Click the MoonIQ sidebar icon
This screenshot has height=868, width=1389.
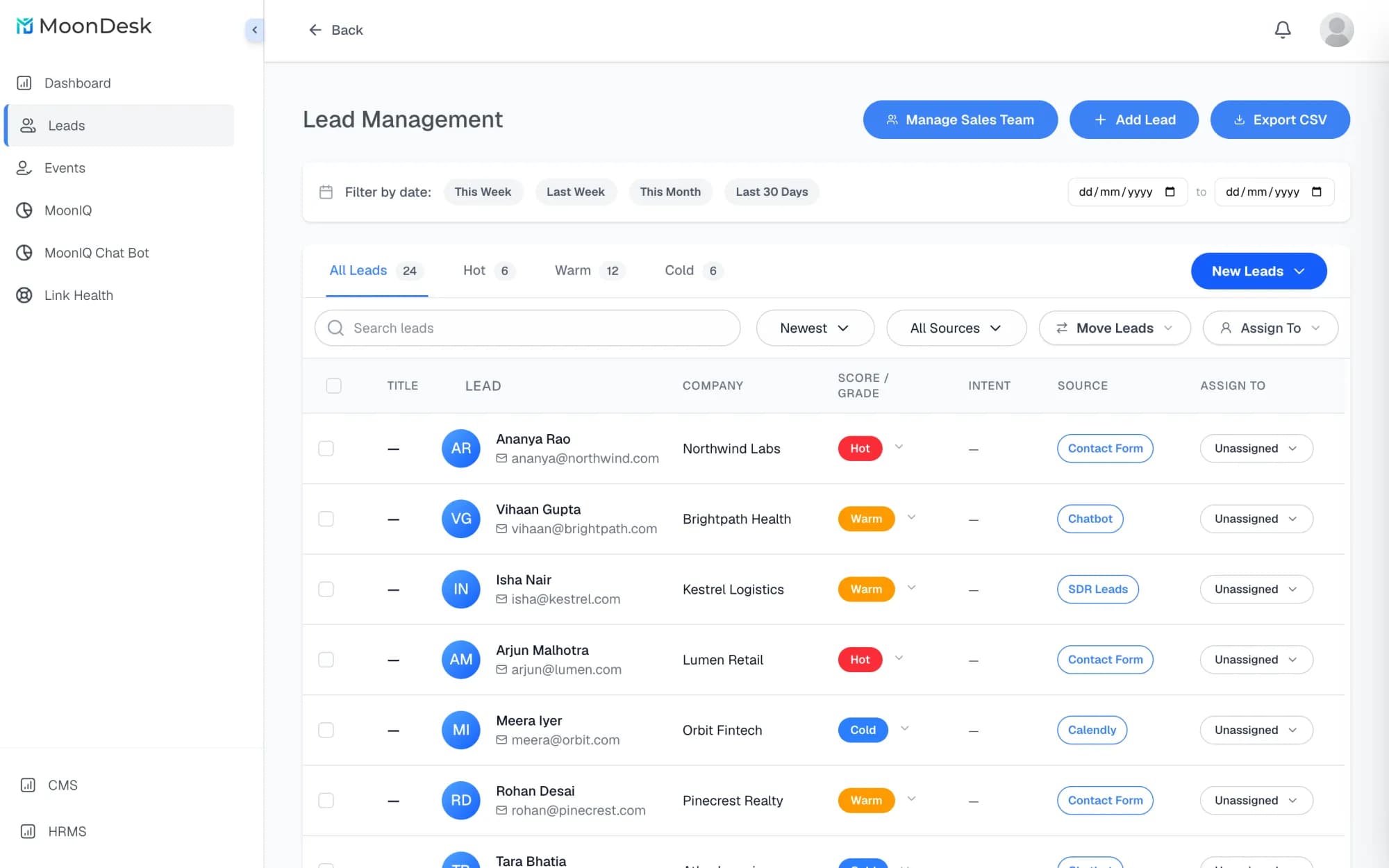coord(24,210)
